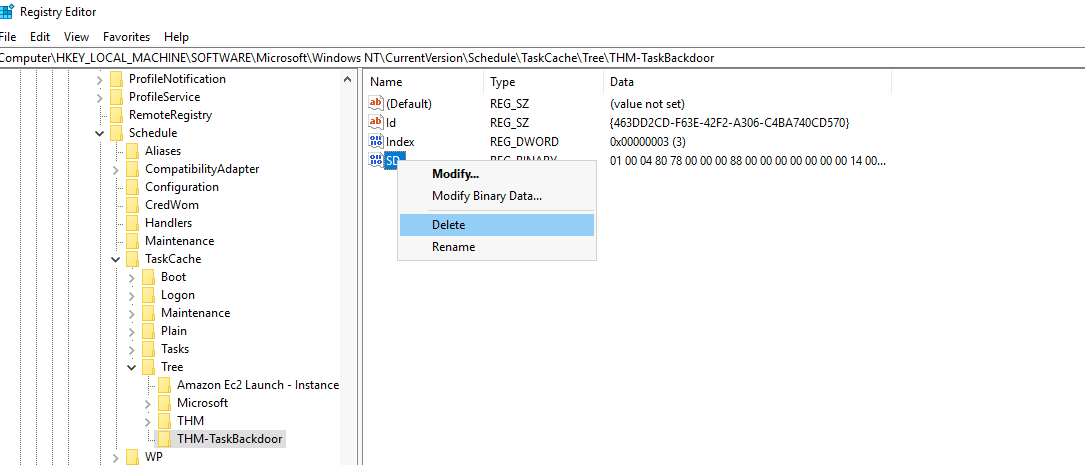Click the (Default) string value icon
1085x465 pixels.
(x=376, y=104)
